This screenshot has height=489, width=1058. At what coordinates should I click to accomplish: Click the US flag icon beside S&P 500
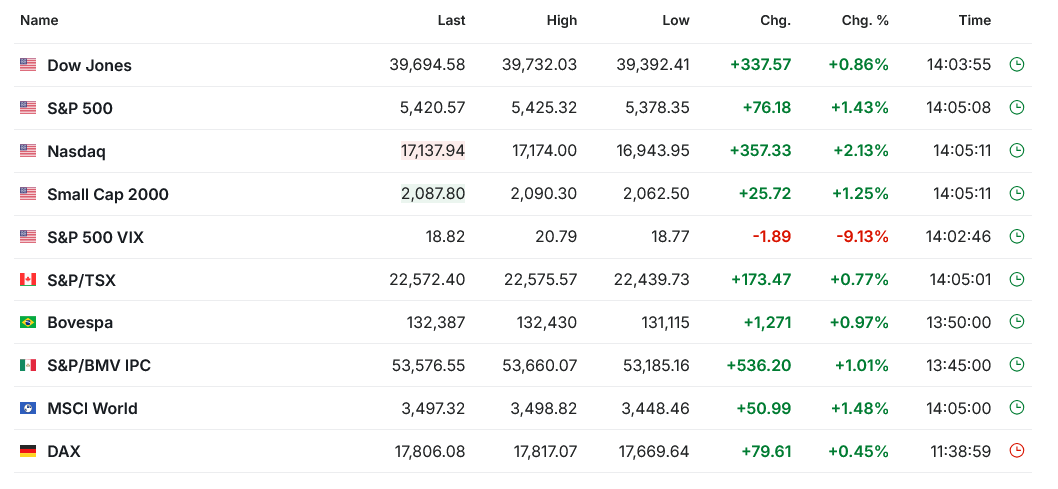(28, 107)
